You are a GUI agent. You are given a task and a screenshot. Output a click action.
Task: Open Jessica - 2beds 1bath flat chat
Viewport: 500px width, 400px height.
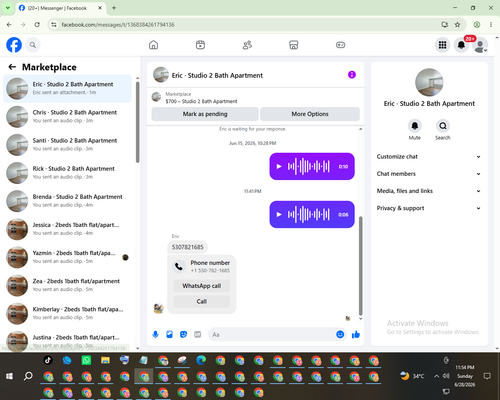tap(67, 229)
